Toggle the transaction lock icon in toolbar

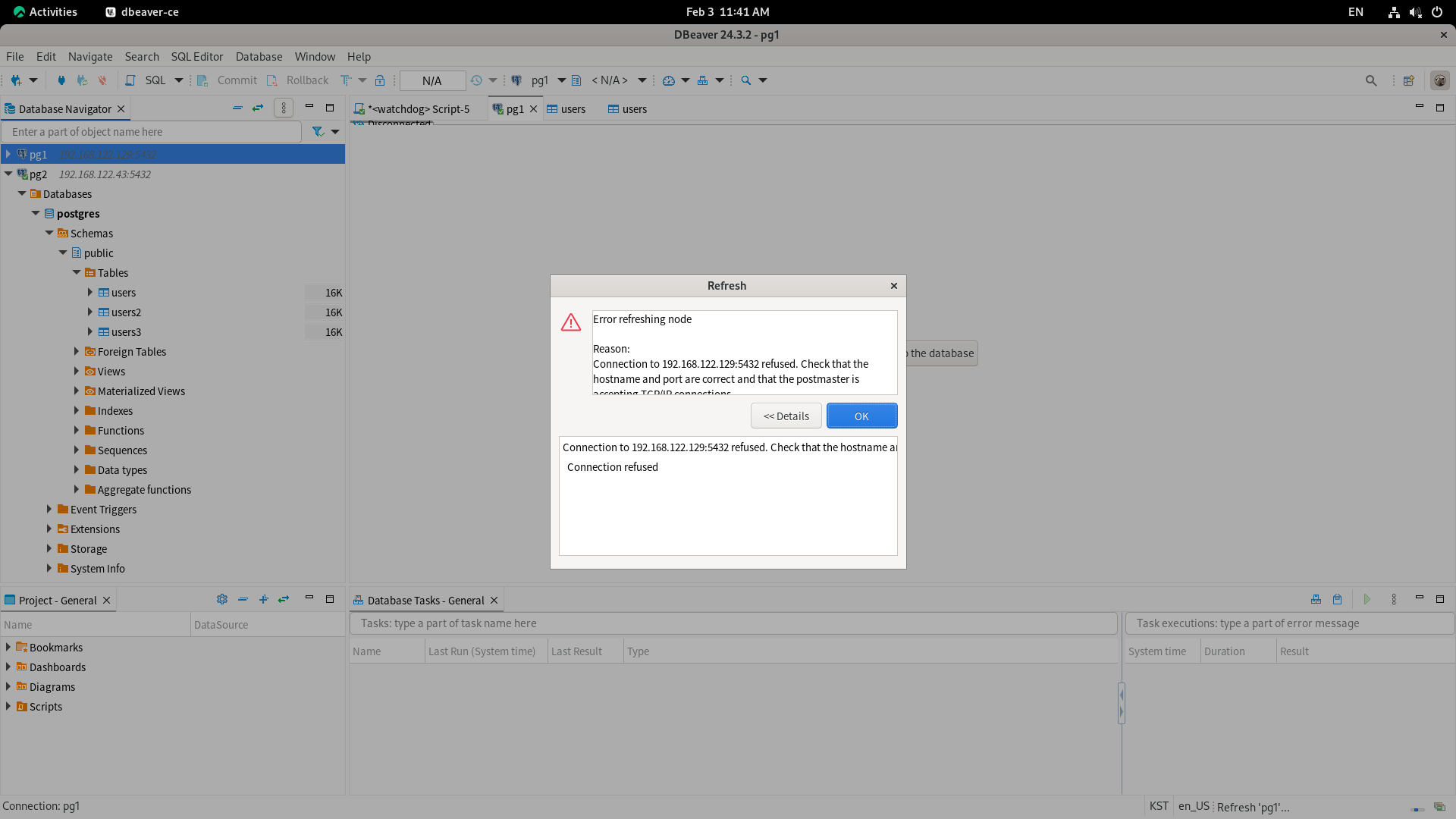(x=380, y=80)
